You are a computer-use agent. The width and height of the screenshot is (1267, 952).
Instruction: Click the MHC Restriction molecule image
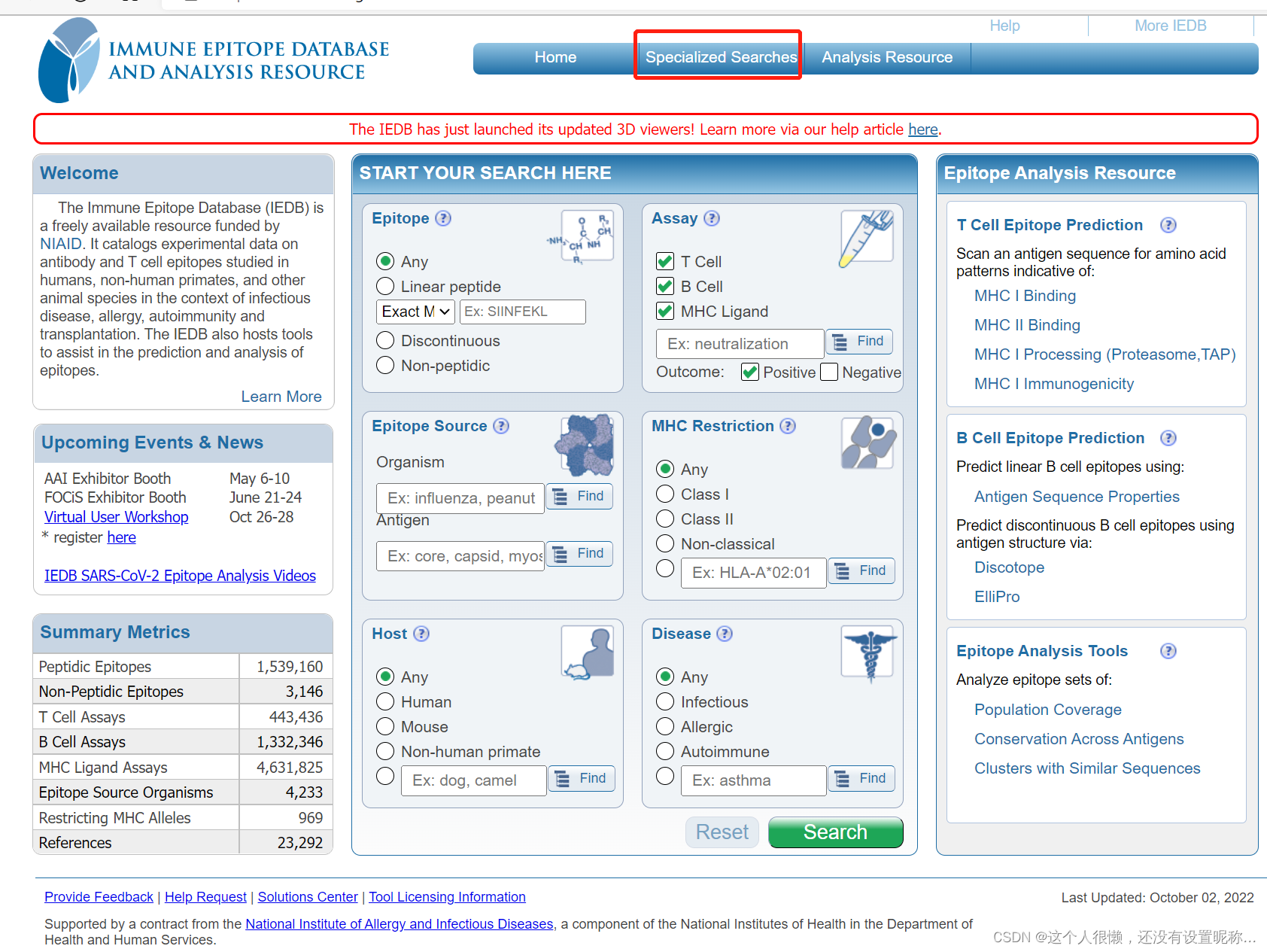point(868,443)
